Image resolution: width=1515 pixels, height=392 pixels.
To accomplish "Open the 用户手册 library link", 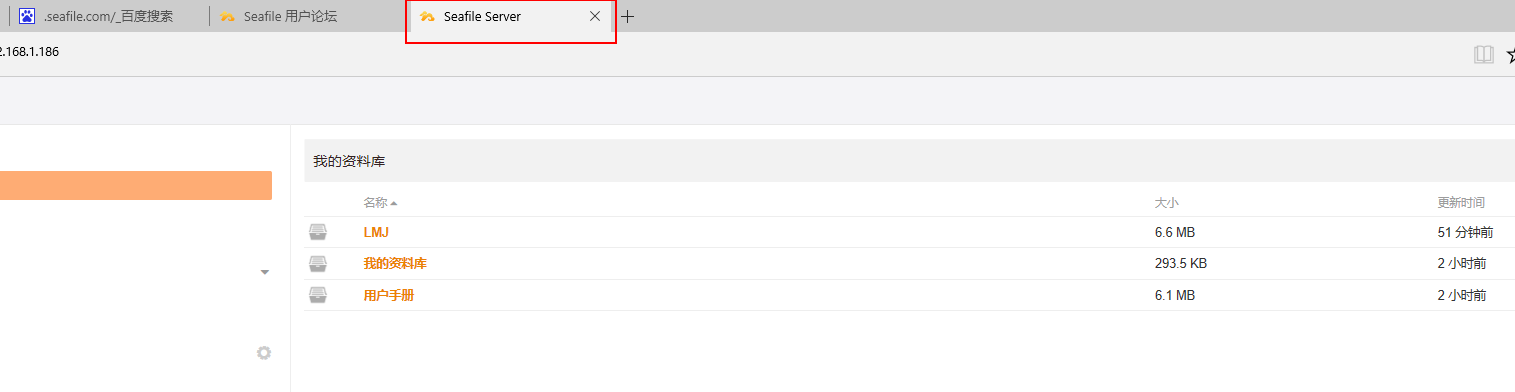I will click(388, 296).
